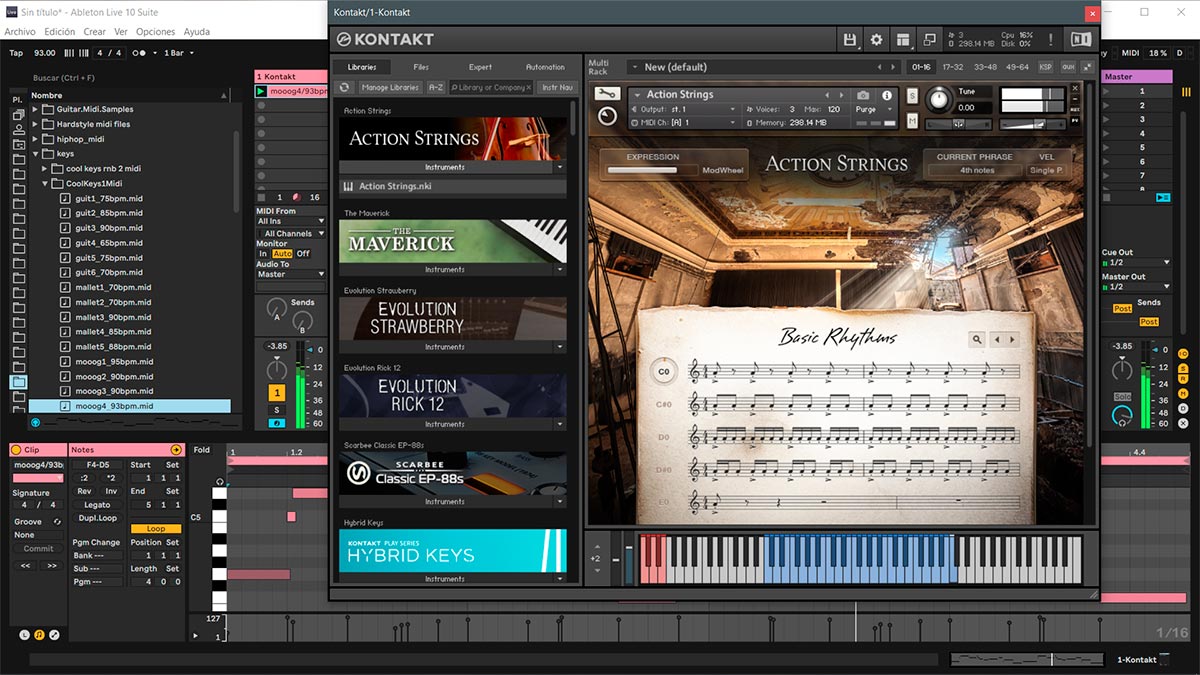The height and width of the screenshot is (675, 1200).
Task: Select rack page 17-32
Action: (x=953, y=67)
